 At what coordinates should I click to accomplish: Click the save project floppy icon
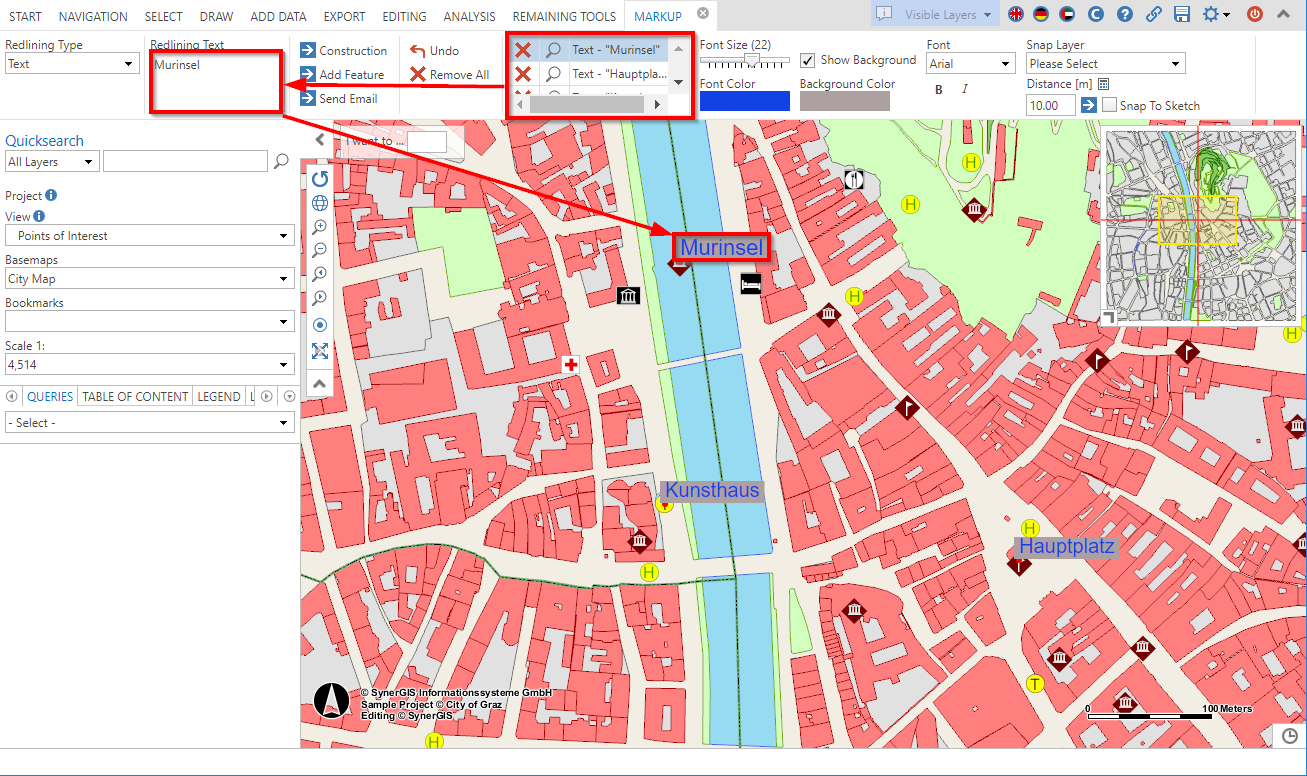(1182, 15)
